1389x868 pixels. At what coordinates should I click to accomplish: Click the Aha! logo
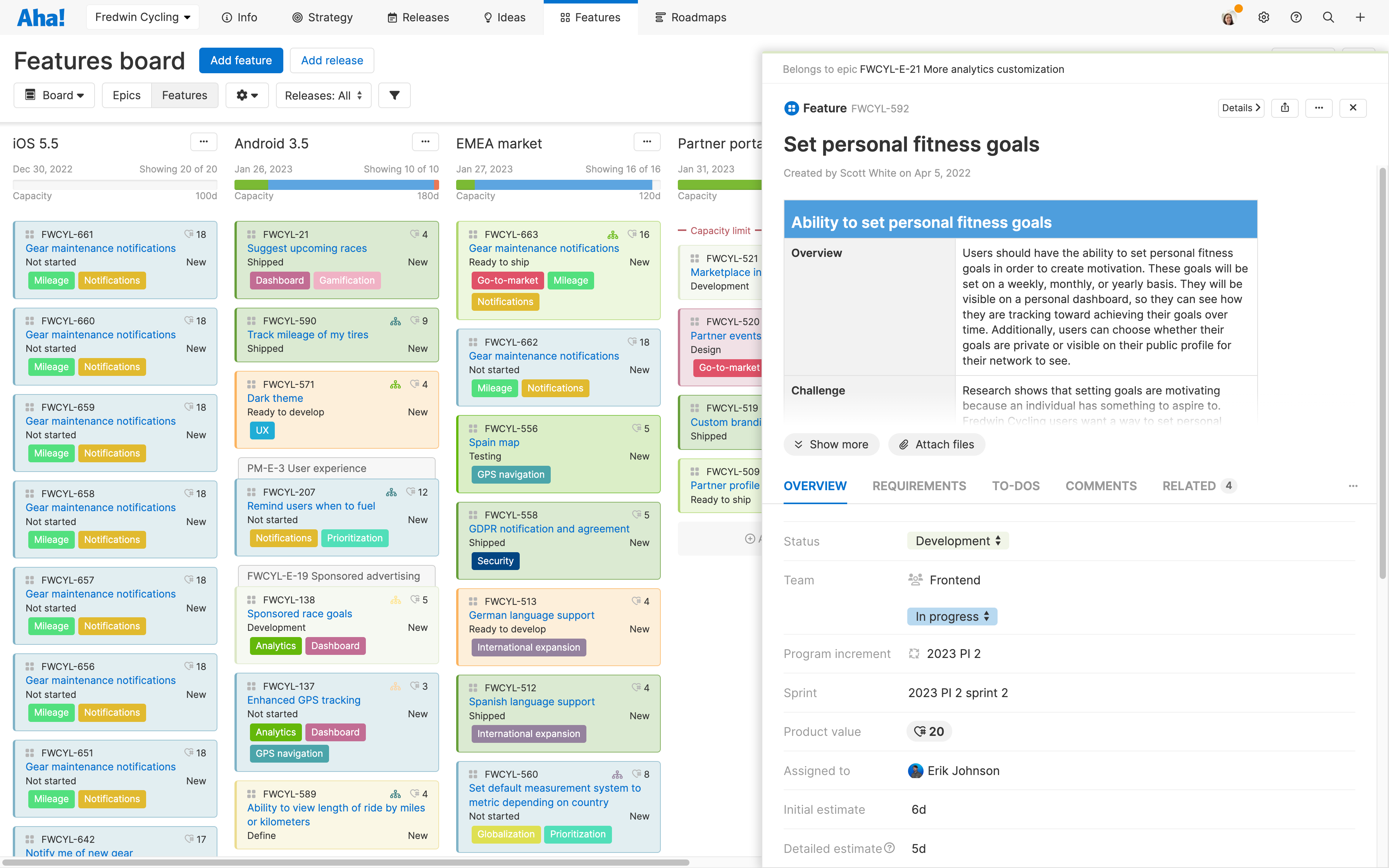click(40, 17)
